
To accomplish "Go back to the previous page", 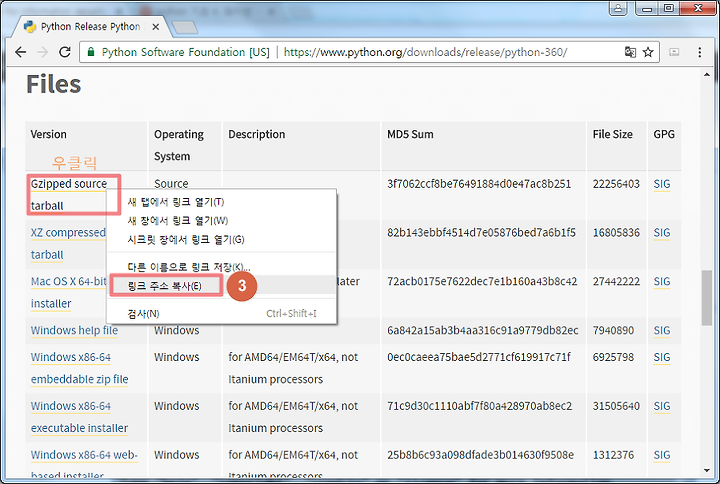I will 21,52.
